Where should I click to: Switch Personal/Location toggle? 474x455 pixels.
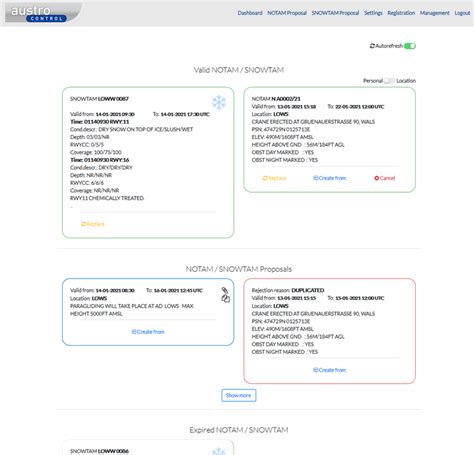coord(389,81)
